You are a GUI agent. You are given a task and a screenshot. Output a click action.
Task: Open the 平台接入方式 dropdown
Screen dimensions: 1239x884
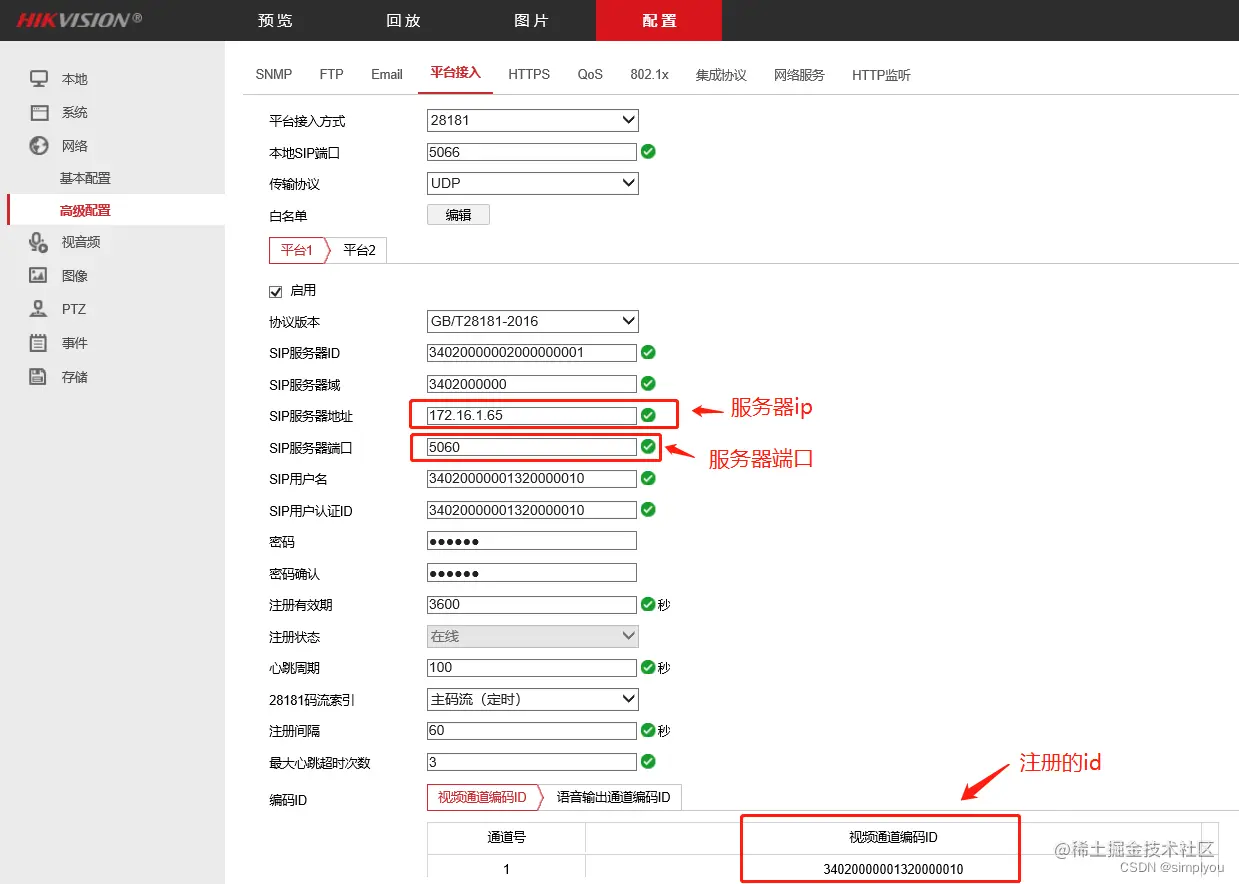click(x=533, y=120)
